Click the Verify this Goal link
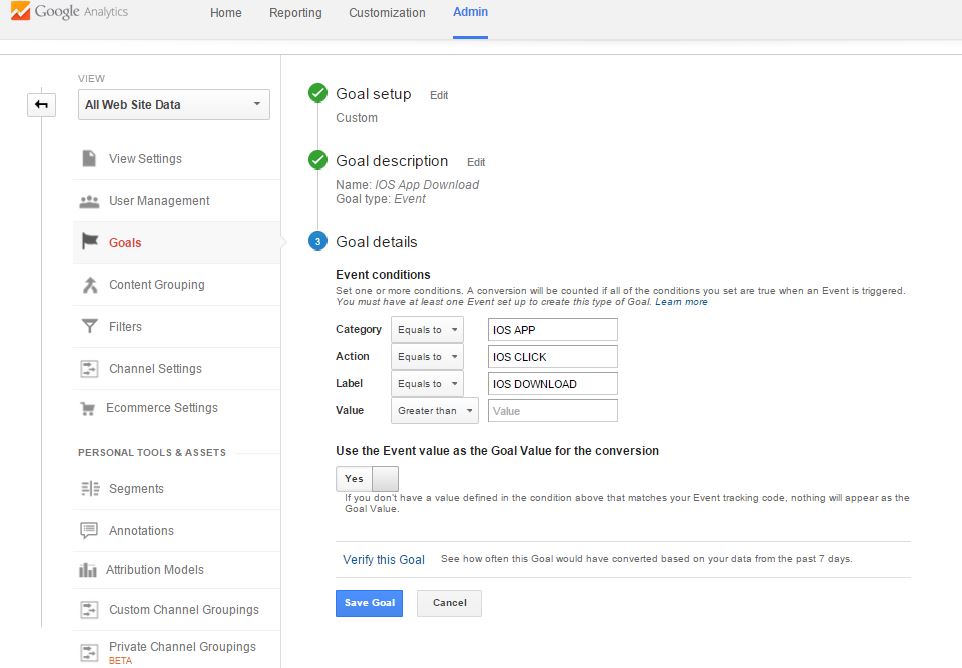This screenshot has height=668, width=962. 384,560
